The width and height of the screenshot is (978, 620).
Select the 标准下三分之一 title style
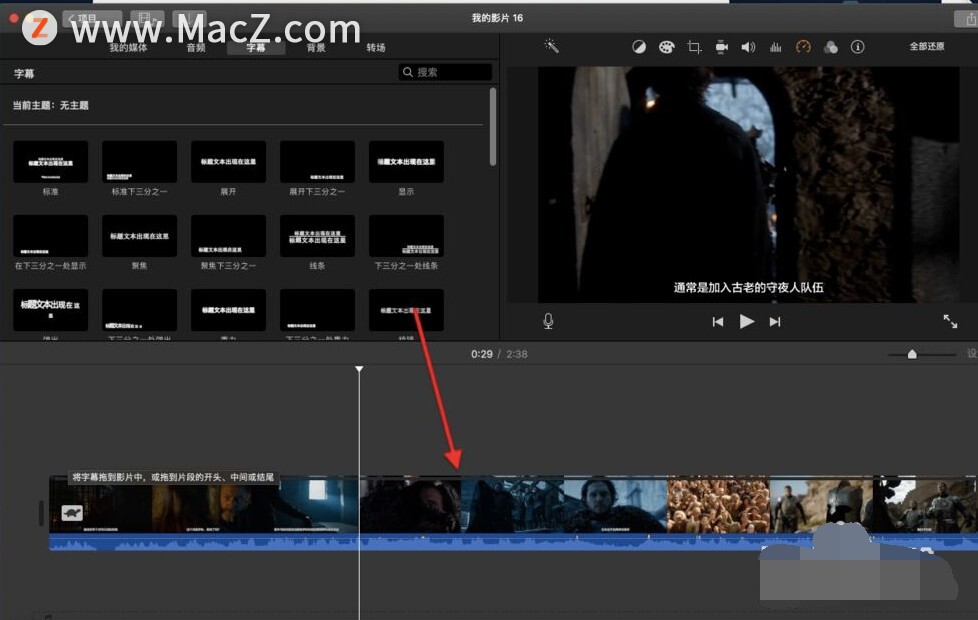coord(139,162)
